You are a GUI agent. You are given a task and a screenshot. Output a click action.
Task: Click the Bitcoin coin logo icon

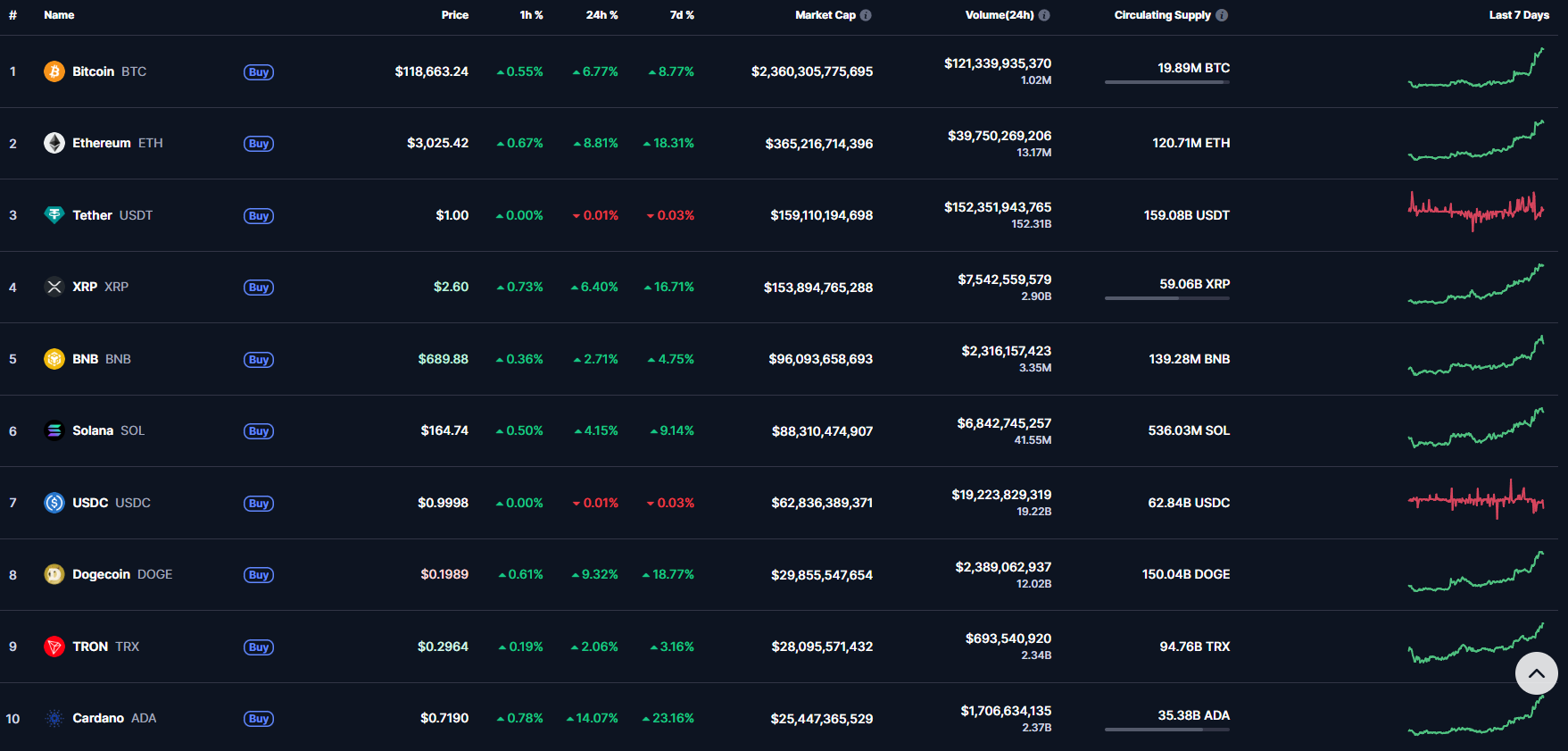[x=54, y=71]
